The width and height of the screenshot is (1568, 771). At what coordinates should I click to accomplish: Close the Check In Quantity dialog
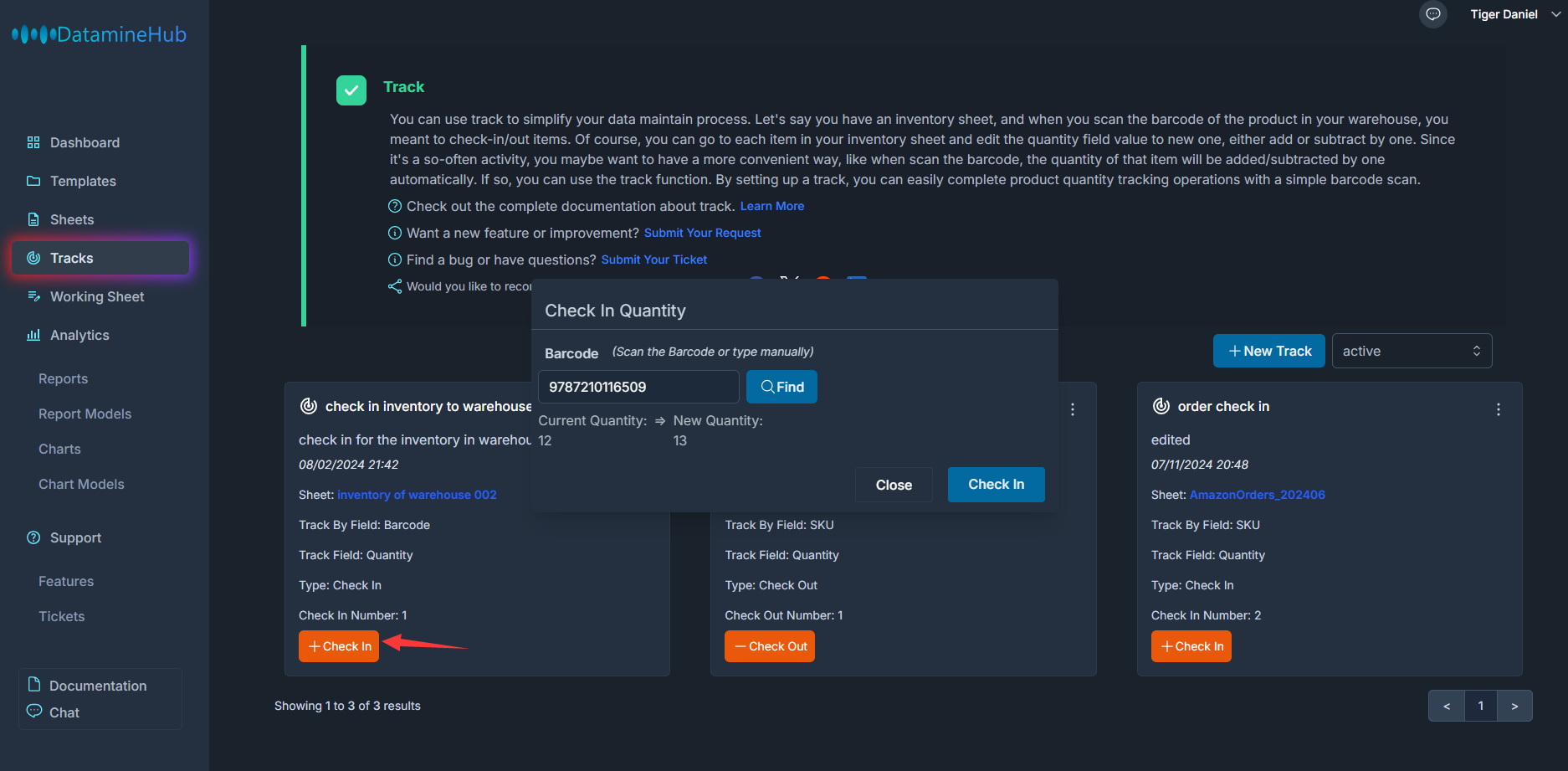click(x=894, y=485)
